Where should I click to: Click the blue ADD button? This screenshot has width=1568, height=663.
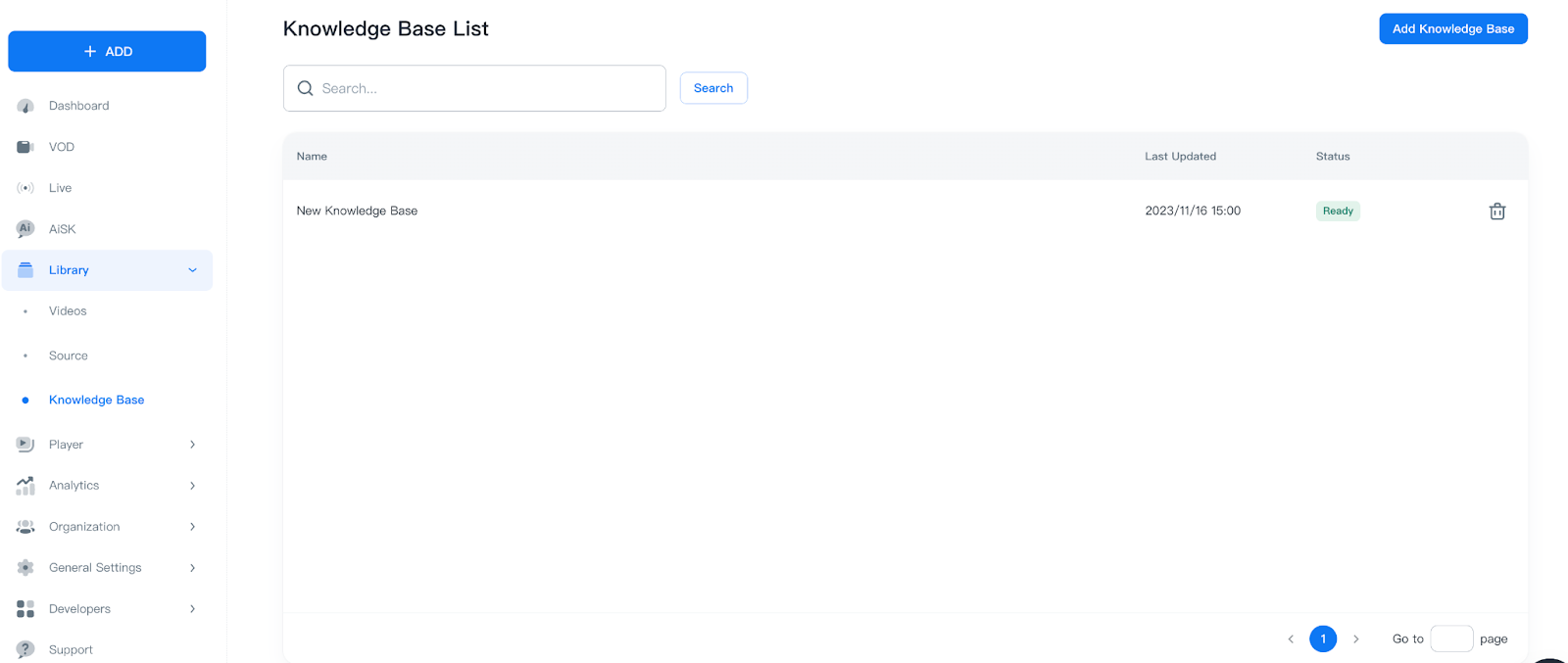(x=106, y=51)
